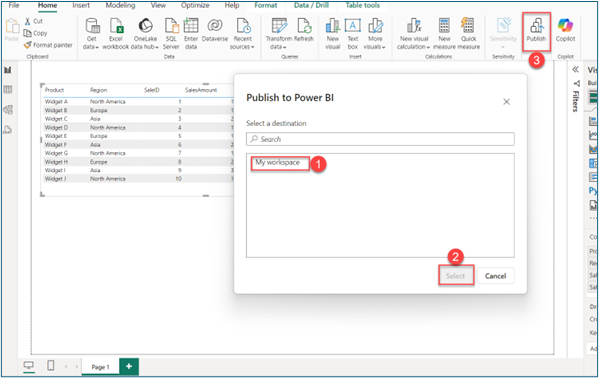599x378 pixels.
Task: Select the Widget D table cell
Action: point(57,128)
